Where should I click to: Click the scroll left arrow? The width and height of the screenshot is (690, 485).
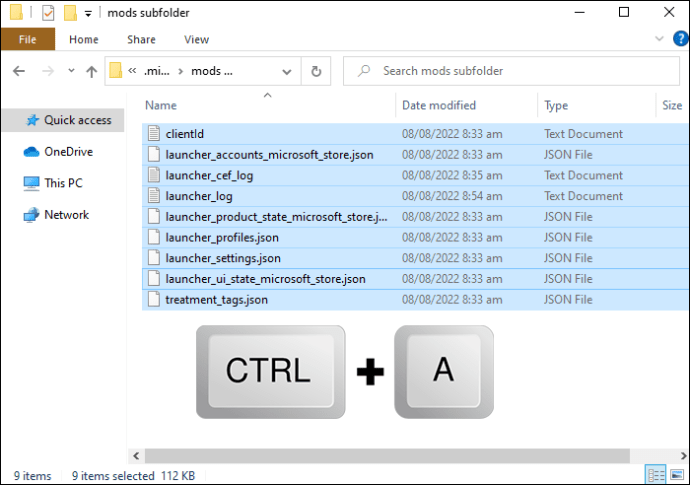[x=136, y=456]
